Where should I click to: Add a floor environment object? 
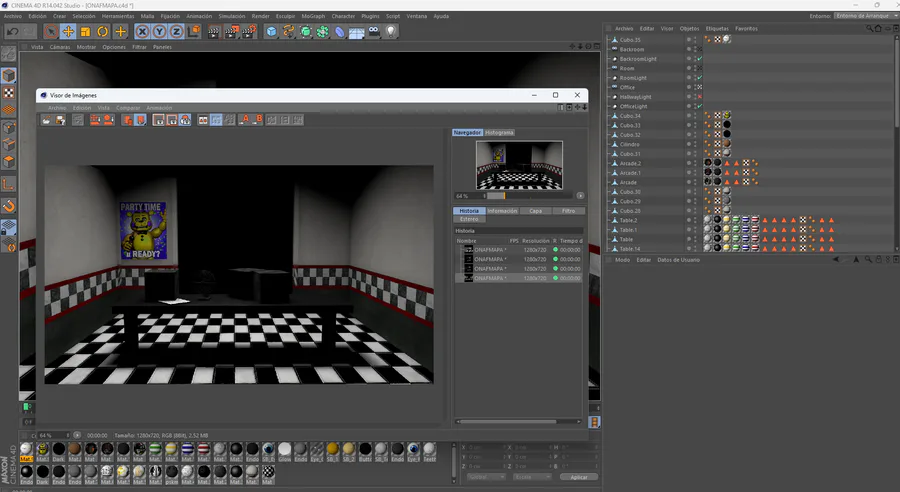click(x=356, y=32)
